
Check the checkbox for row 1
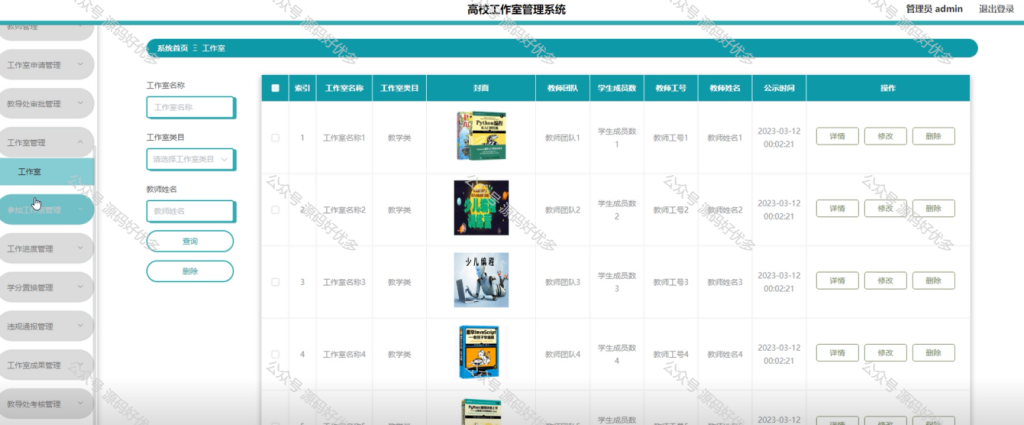pos(275,138)
